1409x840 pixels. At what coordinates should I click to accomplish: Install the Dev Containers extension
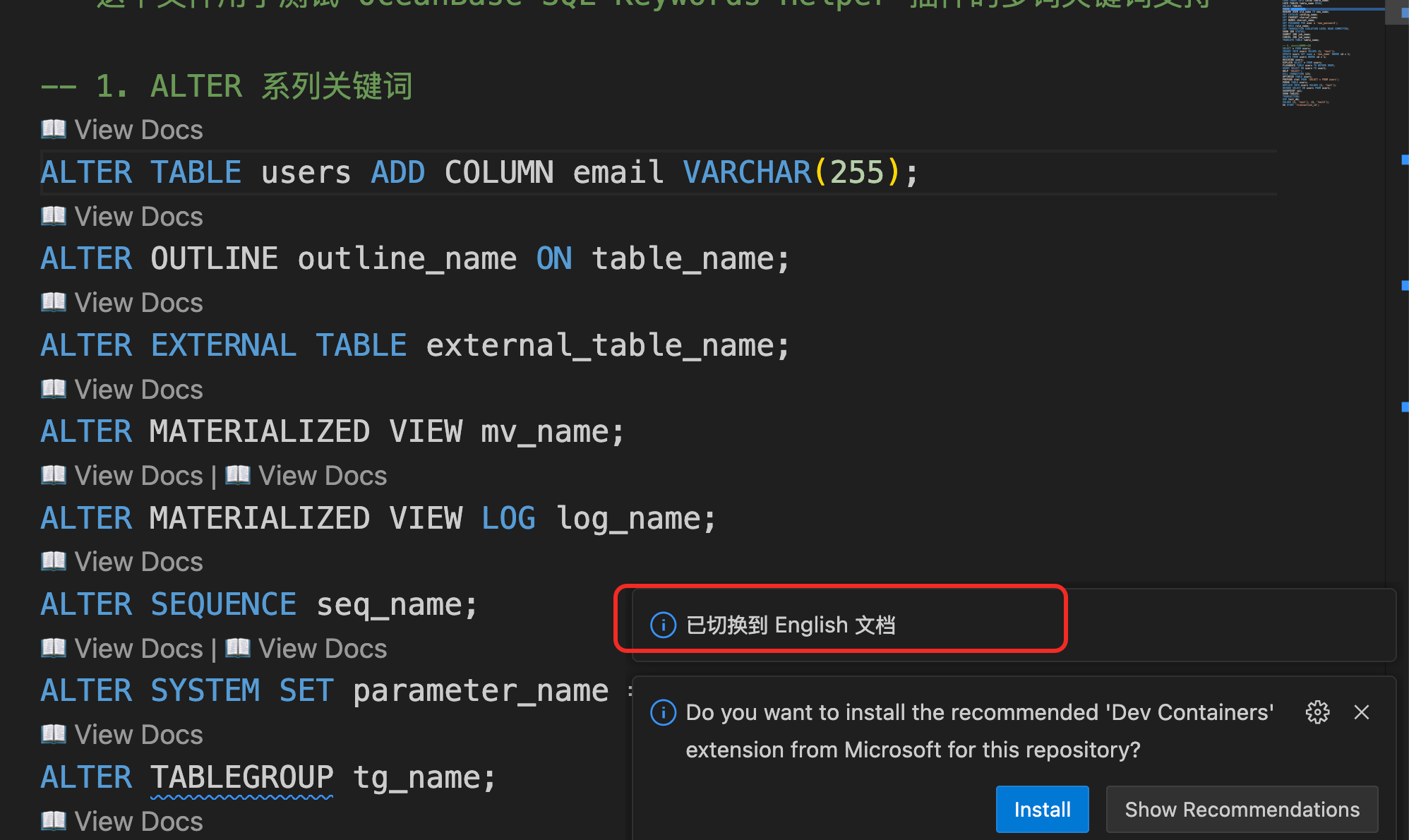(1042, 809)
